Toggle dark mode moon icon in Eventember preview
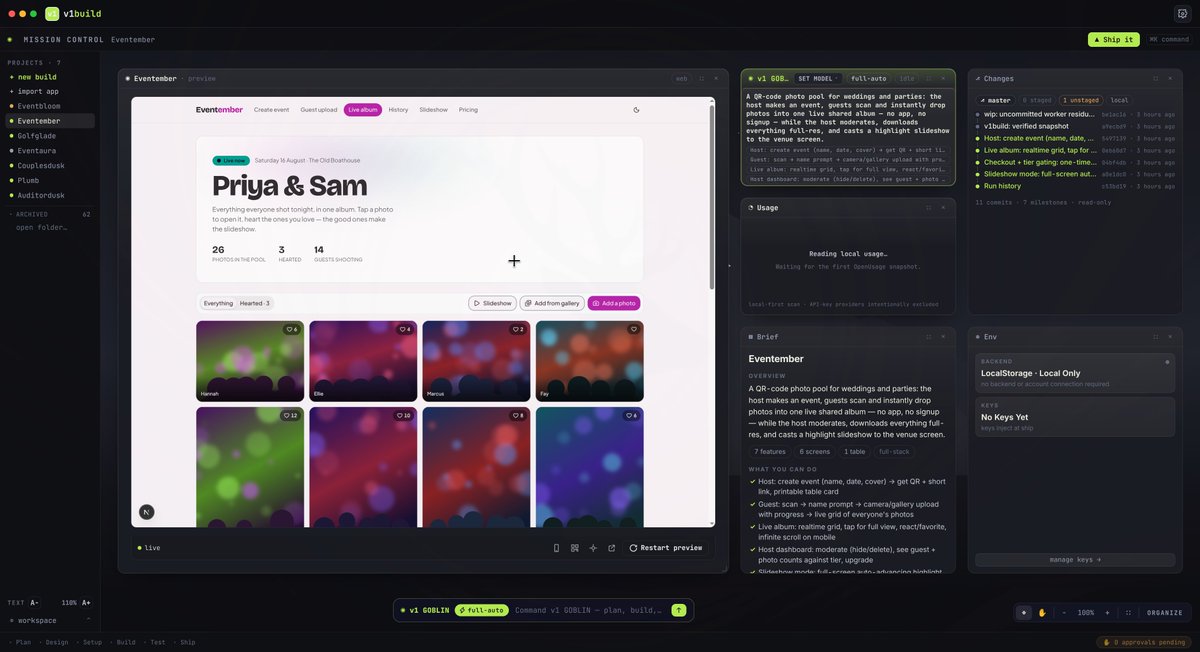Screen dimensions: 1200x652 (636, 110)
